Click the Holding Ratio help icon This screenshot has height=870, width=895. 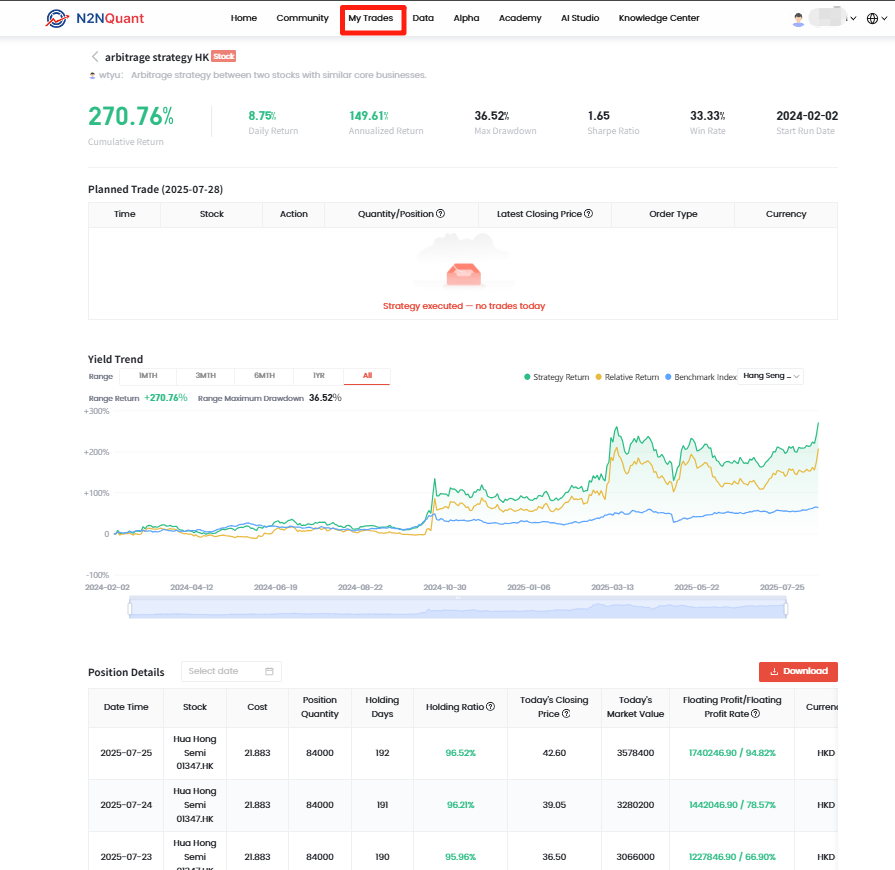490,707
